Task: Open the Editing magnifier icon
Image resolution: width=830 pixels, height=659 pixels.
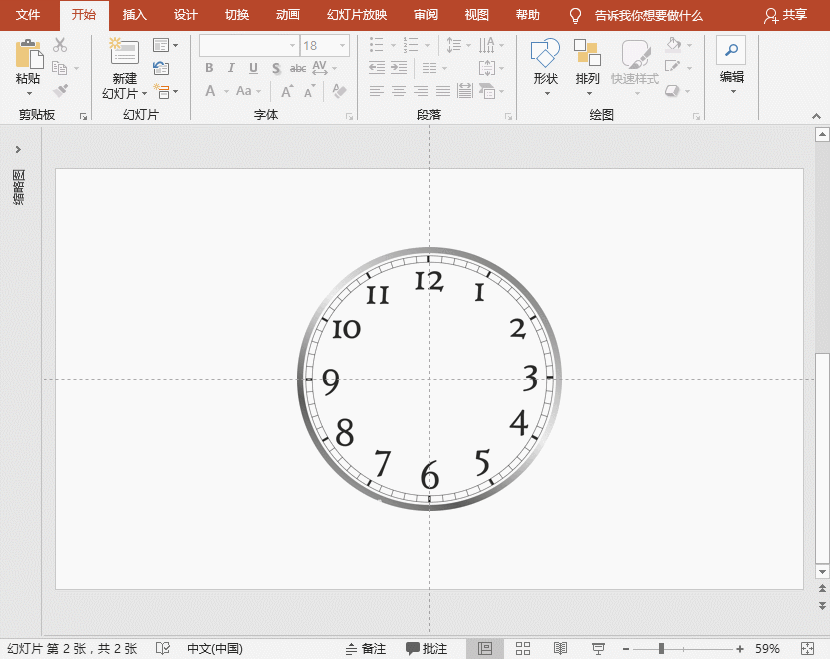Action: [x=731, y=50]
